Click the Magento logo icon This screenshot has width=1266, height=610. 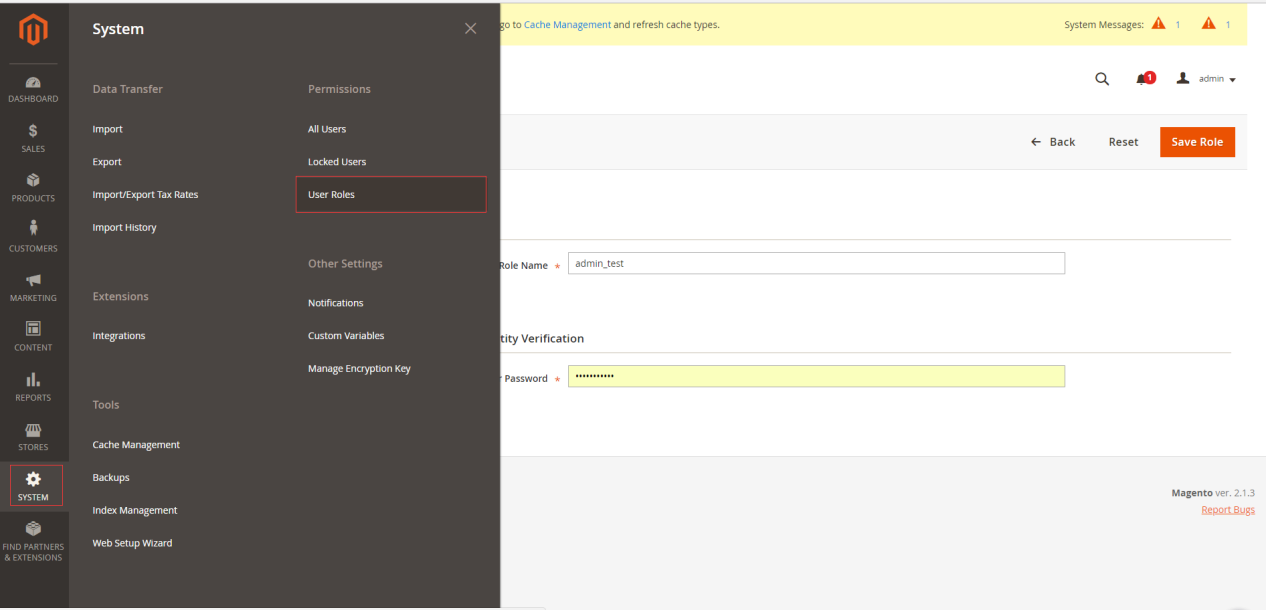(33, 31)
